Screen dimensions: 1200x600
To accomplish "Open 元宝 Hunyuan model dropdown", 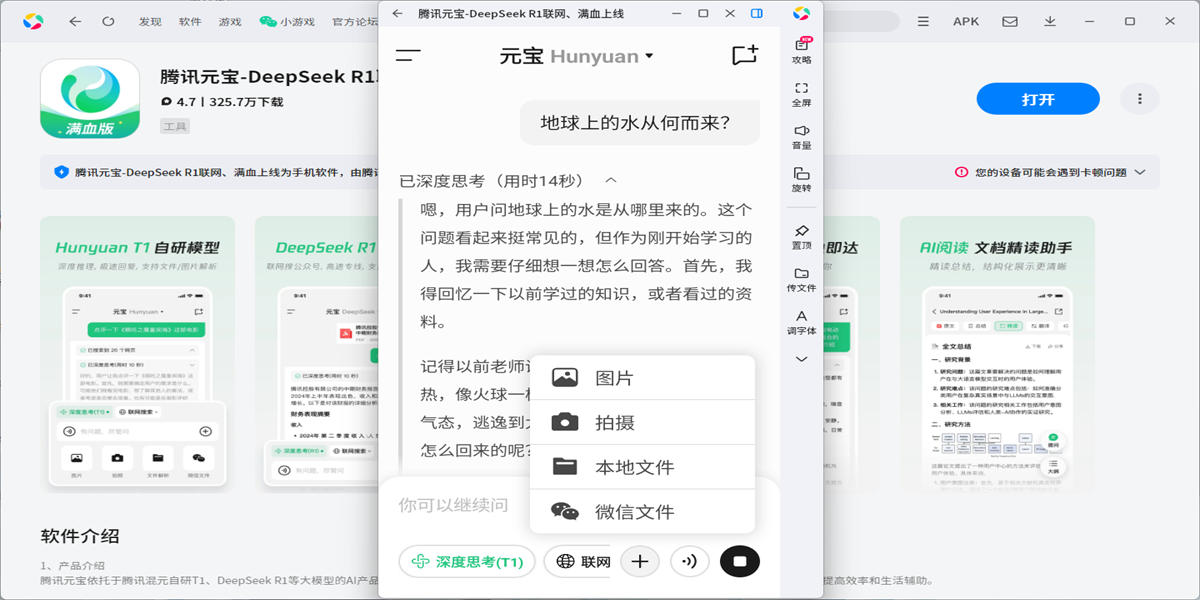I will (576, 56).
